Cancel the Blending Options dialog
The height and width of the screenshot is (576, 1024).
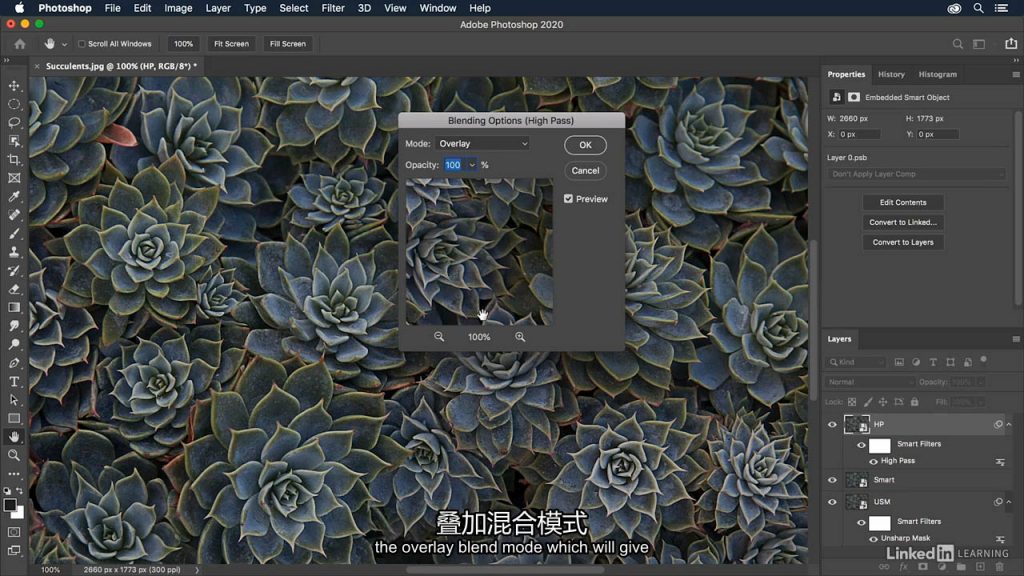tap(585, 170)
